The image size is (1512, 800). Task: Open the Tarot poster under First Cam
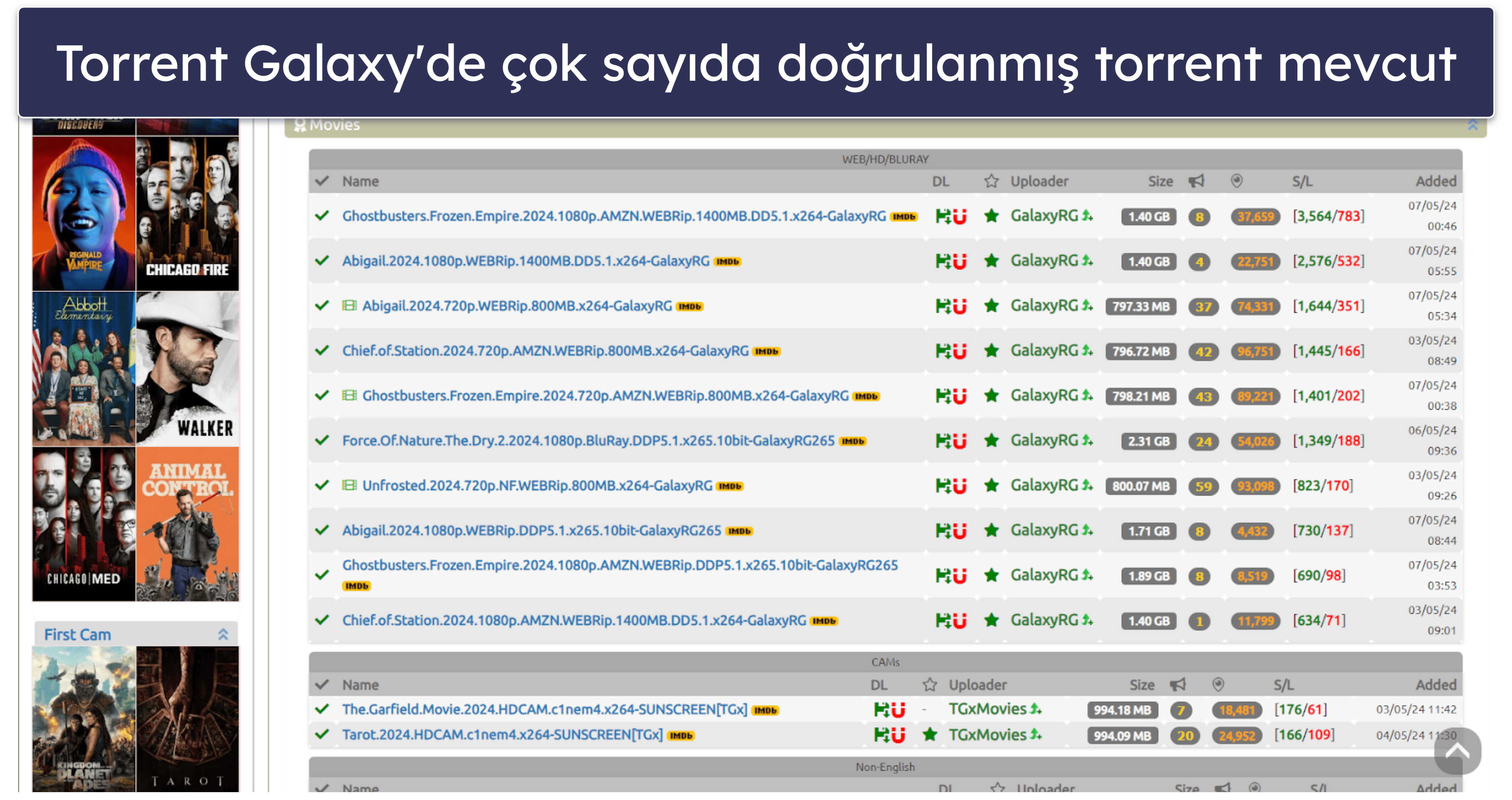(x=188, y=720)
